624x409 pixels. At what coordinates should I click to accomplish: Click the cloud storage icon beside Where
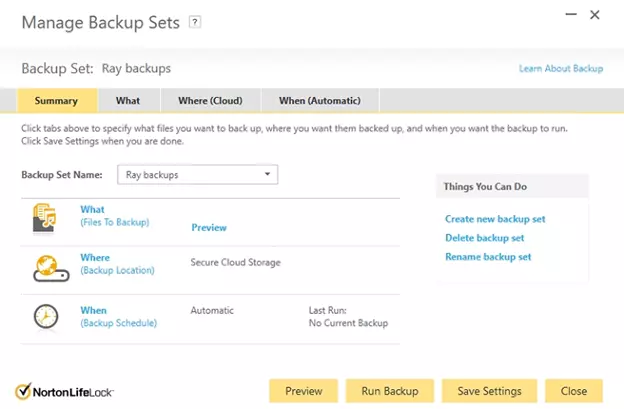pyautogui.click(x=44, y=268)
